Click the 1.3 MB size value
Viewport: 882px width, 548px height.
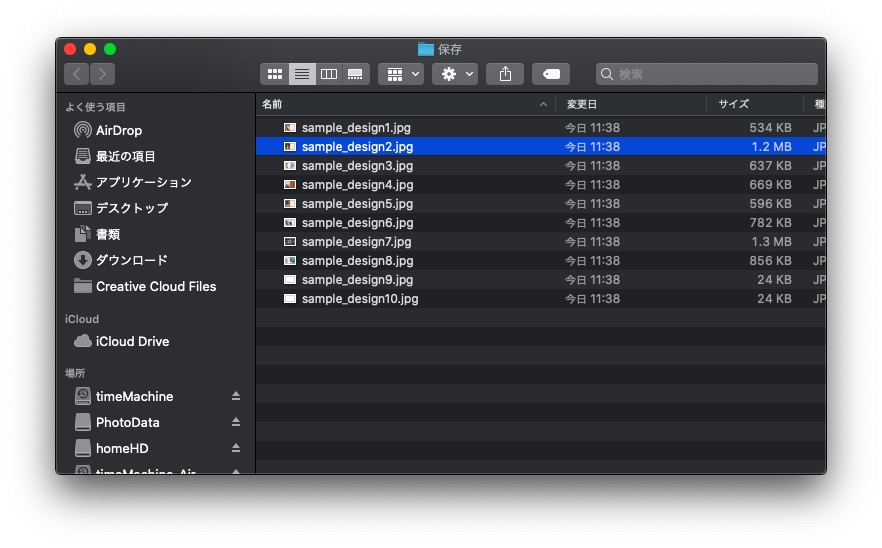point(771,242)
